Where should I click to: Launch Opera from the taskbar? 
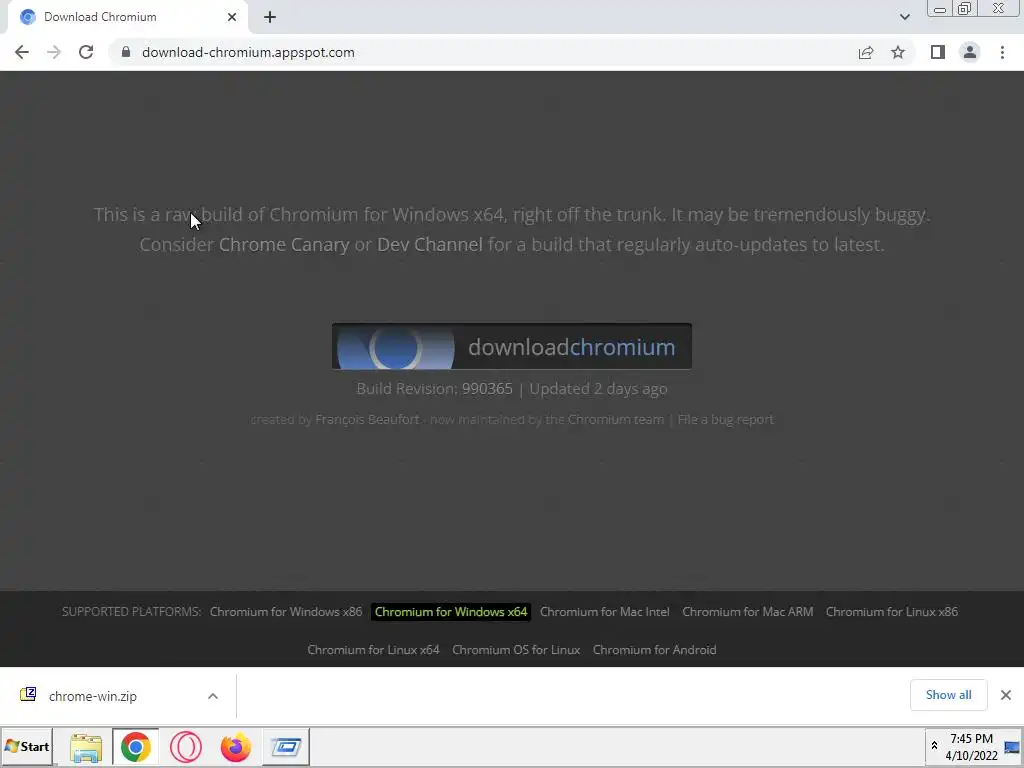pyautogui.click(x=185, y=747)
